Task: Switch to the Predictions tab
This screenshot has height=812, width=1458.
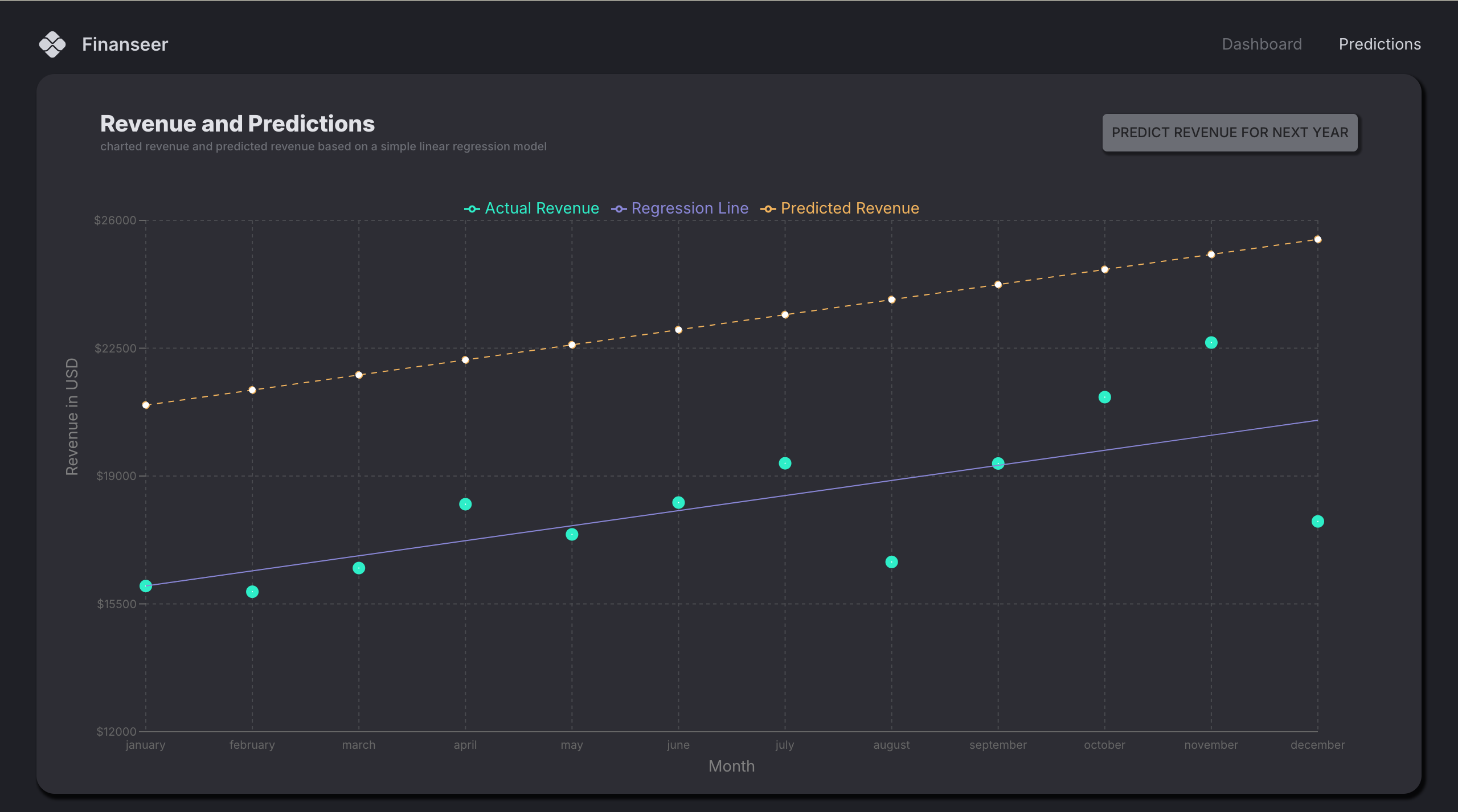Action: tap(1379, 44)
